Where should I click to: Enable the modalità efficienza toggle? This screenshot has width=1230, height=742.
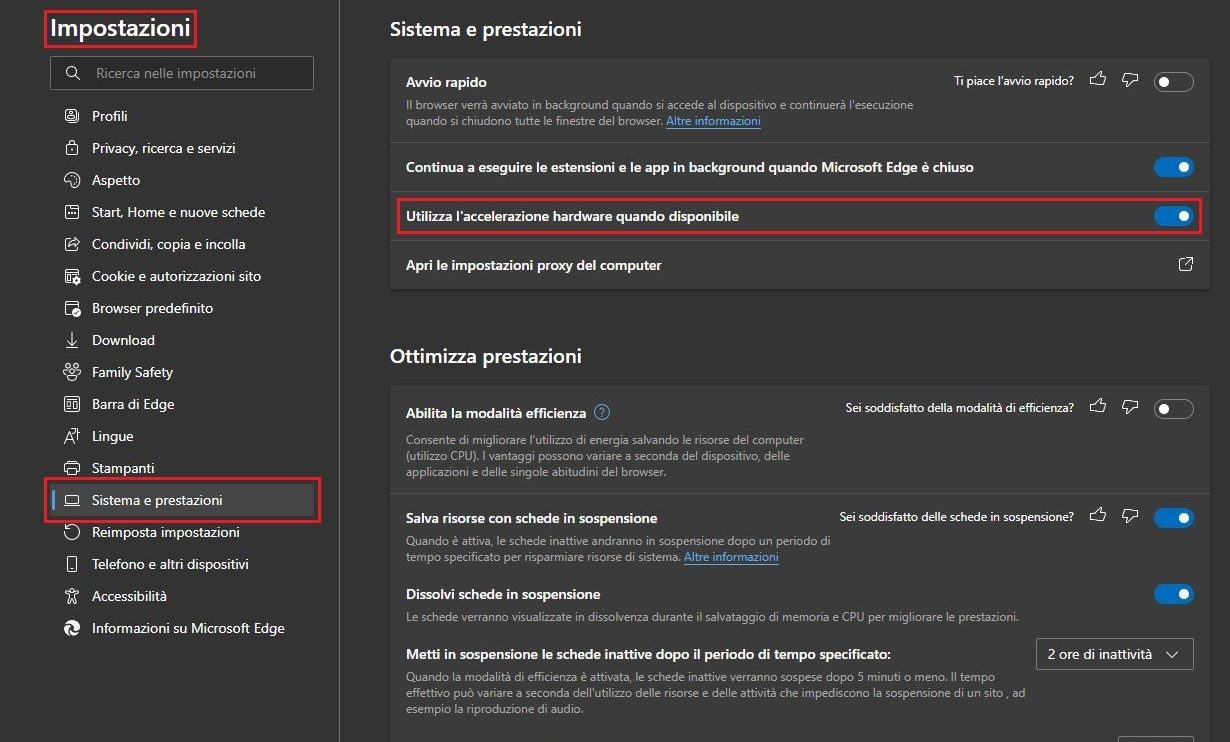(x=1173, y=408)
